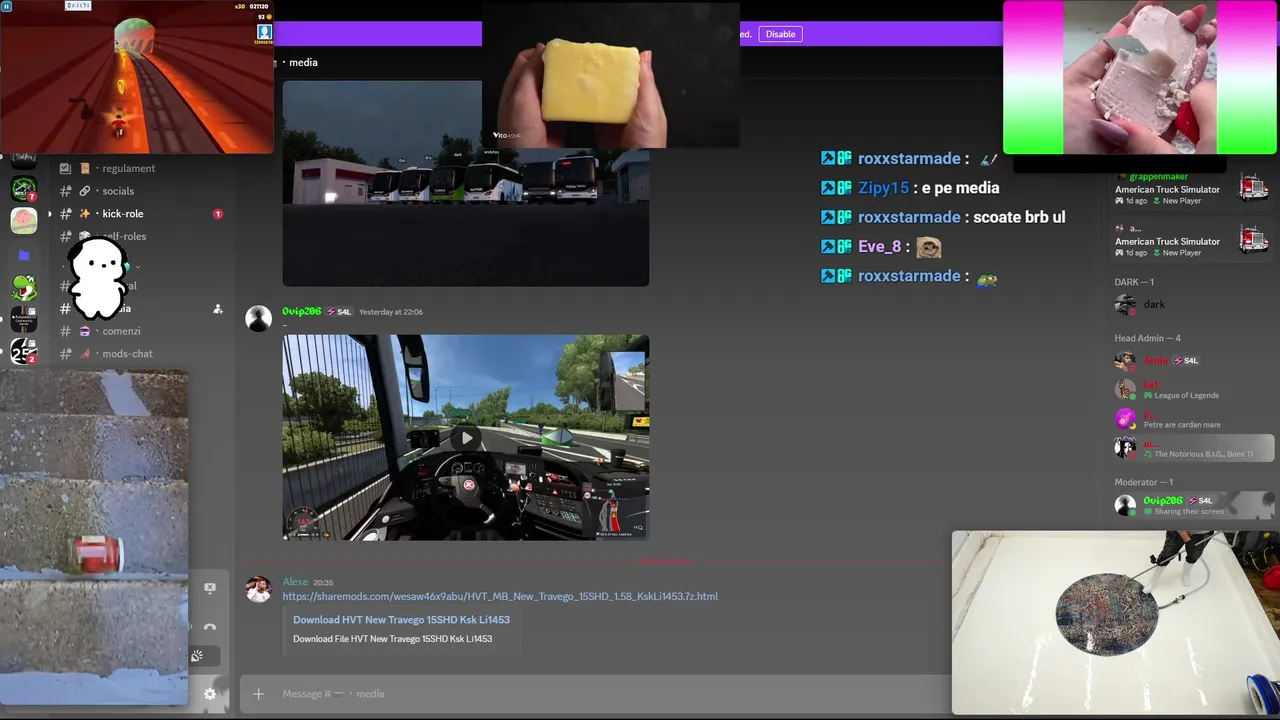Open the green Yoshi server icon
The width and height of the screenshot is (1280, 720).
(x=24, y=288)
